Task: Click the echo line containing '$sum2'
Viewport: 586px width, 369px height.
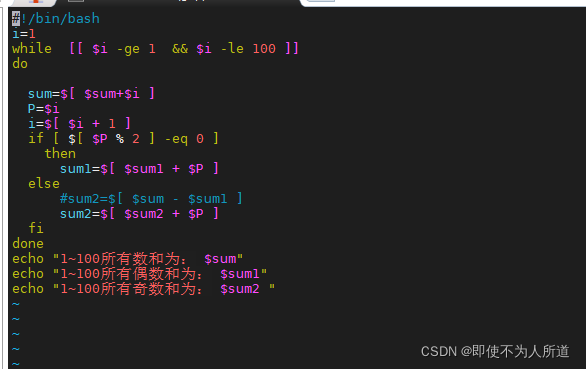Action: pos(144,289)
